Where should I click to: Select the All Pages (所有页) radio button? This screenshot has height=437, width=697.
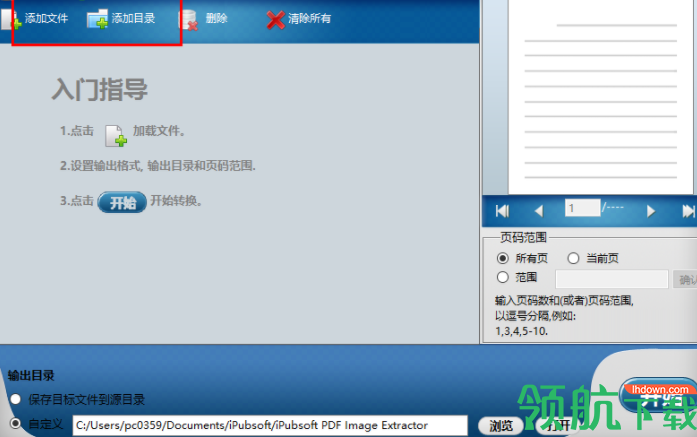(x=503, y=258)
